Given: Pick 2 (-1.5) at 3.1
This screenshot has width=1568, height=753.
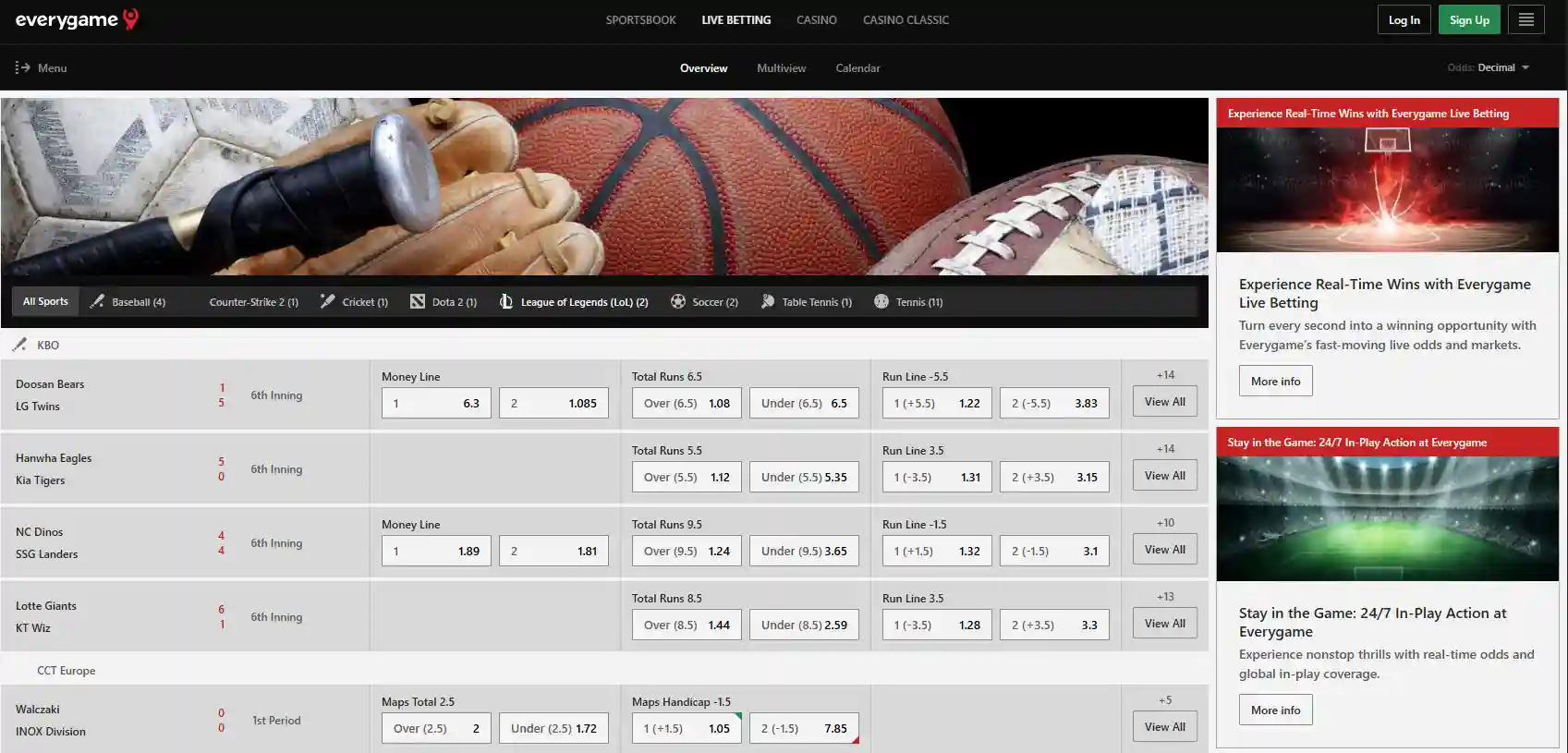Looking at the screenshot, I should 1054,551.
